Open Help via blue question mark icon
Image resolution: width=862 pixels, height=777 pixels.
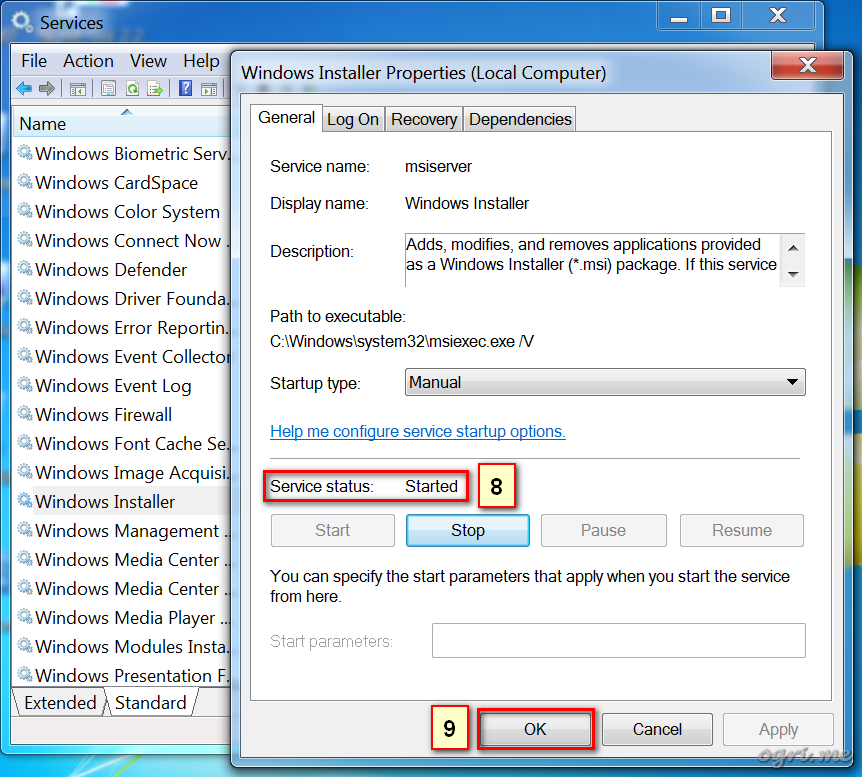pyautogui.click(x=185, y=88)
